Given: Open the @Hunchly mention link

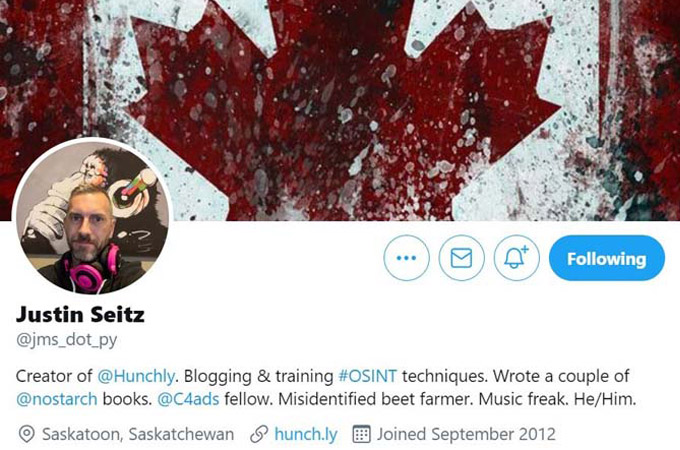Looking at the screenshot, I should click(x=136, y=376).
